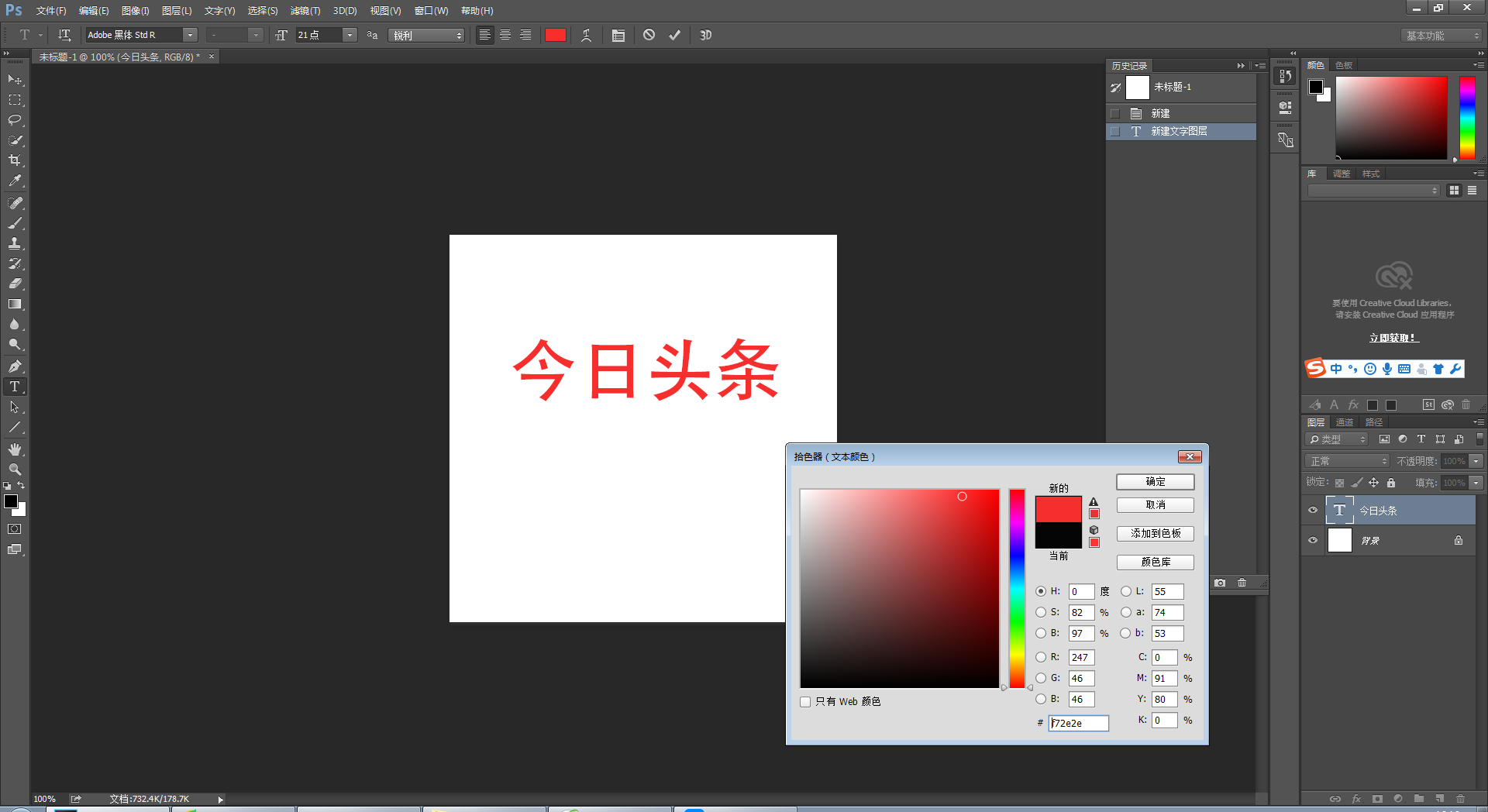
Task: Click the 颜色库 button
Action: [x=1156, y=563]
